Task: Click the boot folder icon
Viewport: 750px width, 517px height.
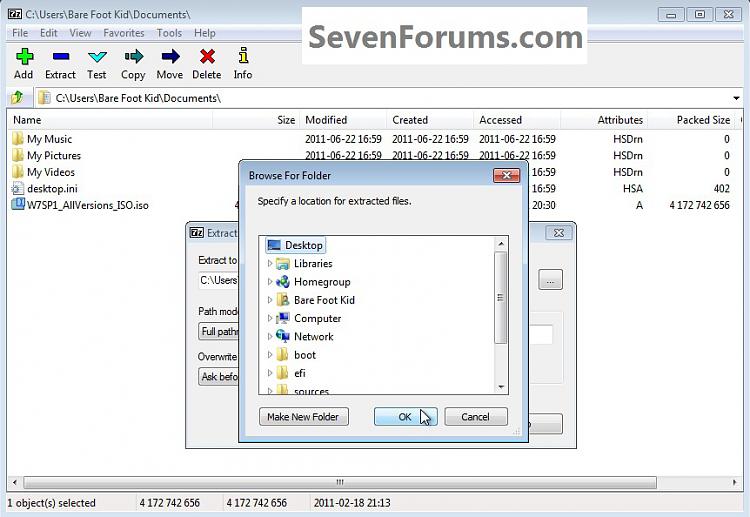Action: click(x=283, y=355)
